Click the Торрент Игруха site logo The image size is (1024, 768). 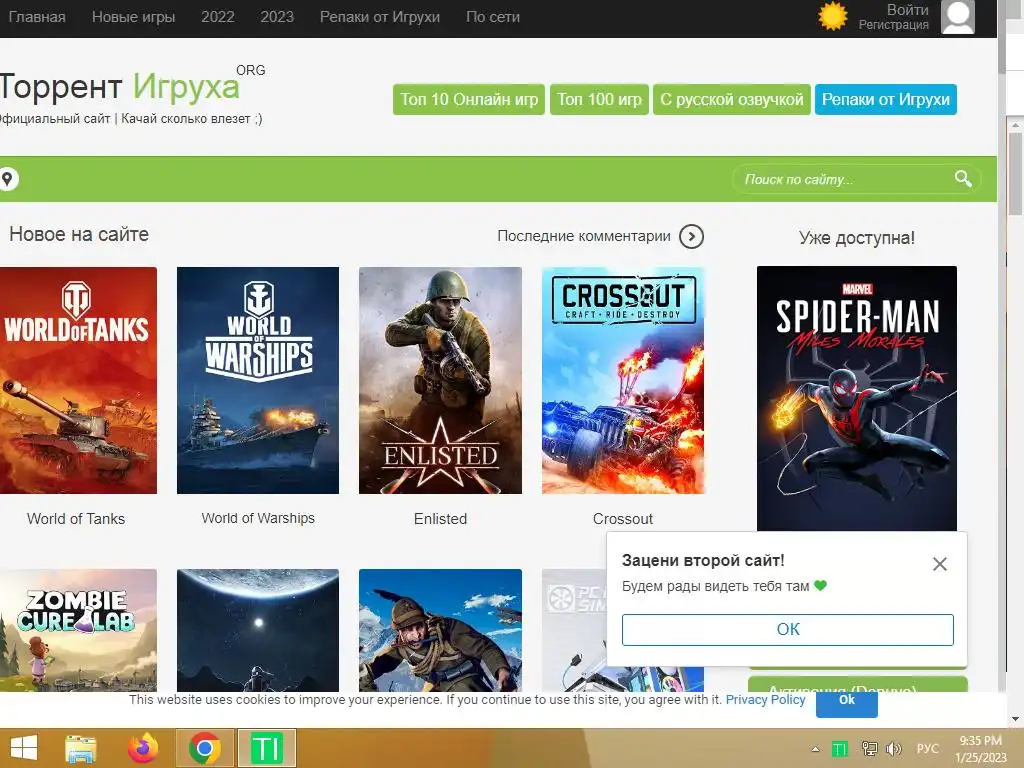pos(121,86)
